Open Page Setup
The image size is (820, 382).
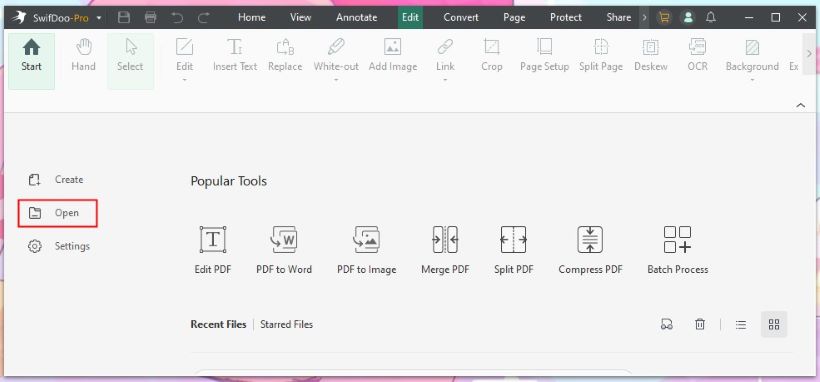coord(544,56)
